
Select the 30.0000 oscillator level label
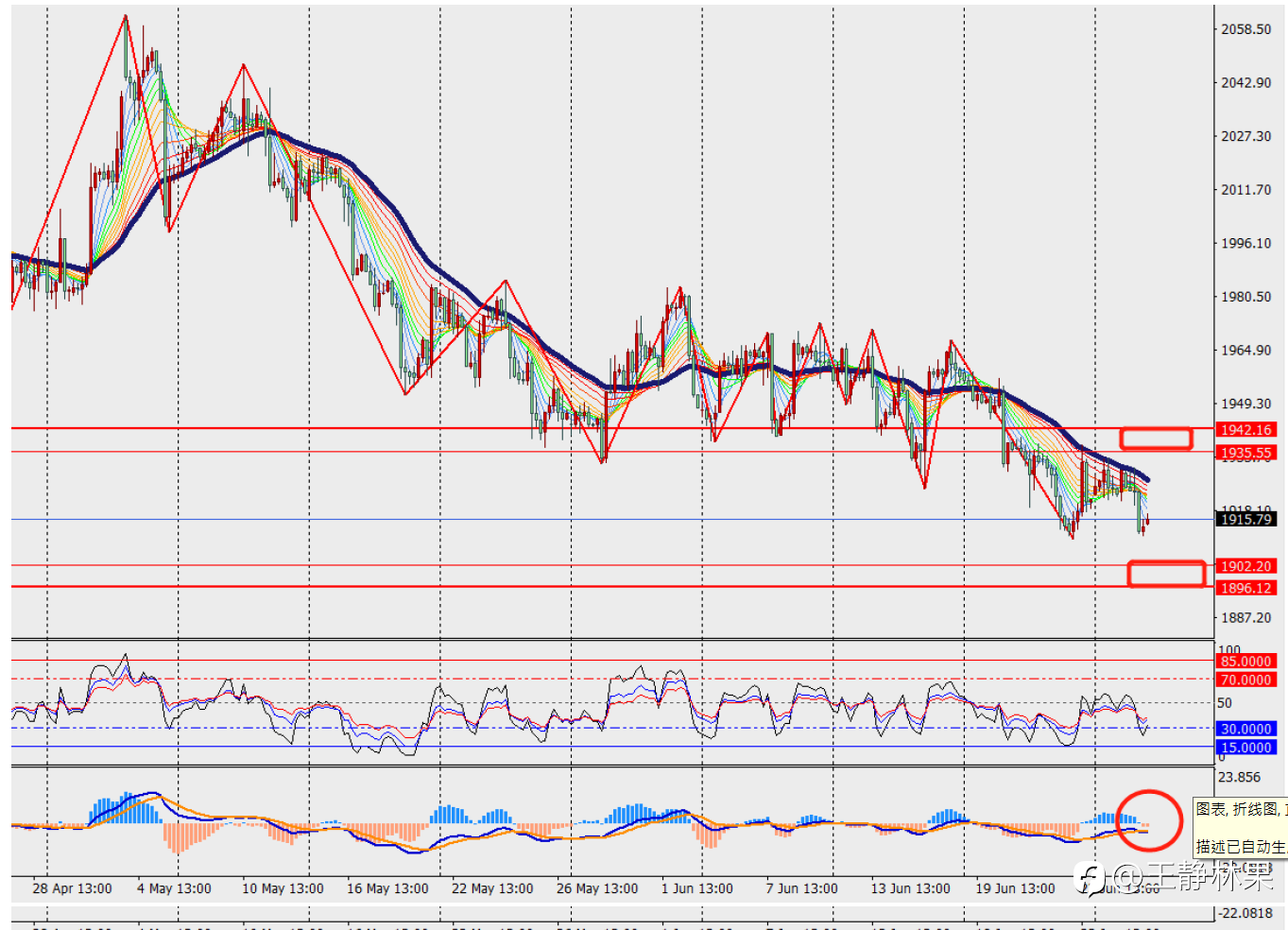1246,729
